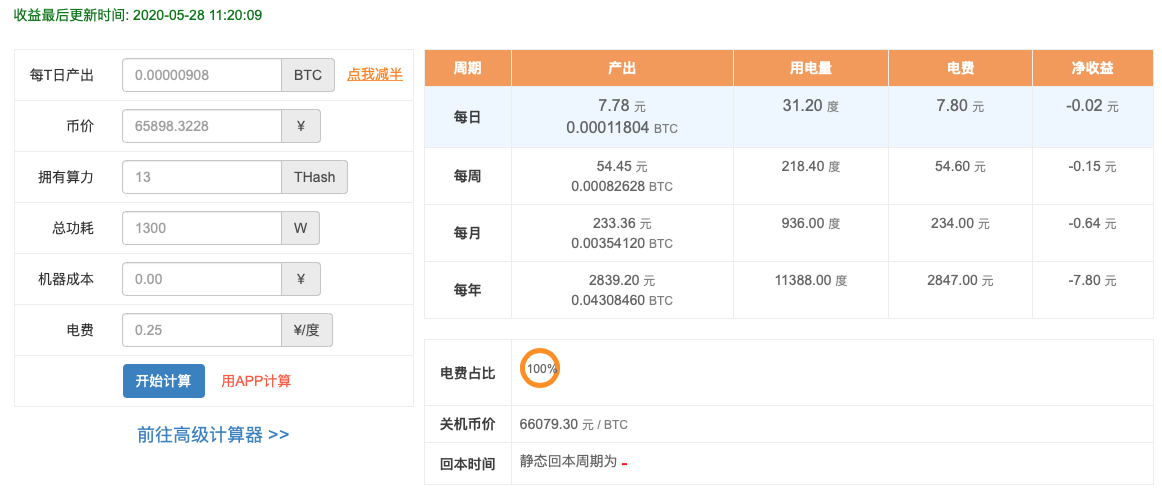Click the 机器成本 input field
Image resolution: width=1162 pixels, height=491 pixels.
[202, 279]
